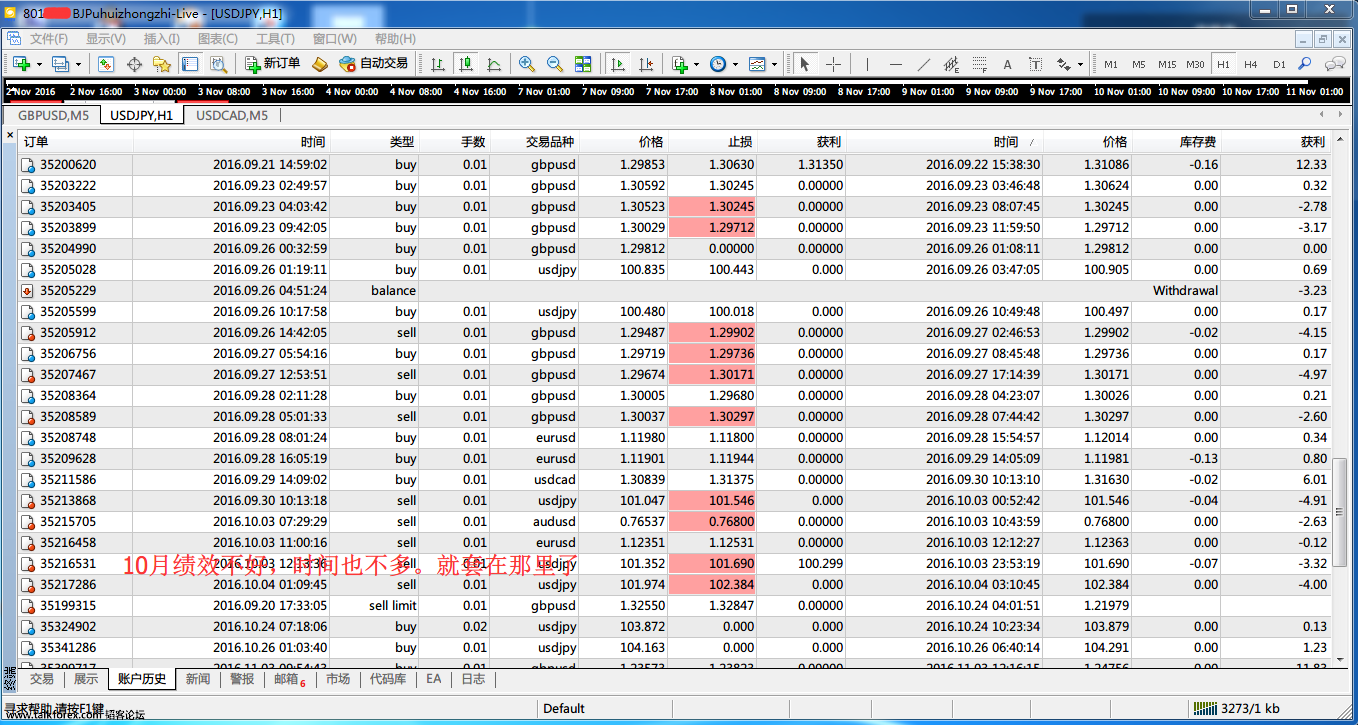Image resolution: width=1358 pixels, height=725 pixels.
Task: Open the 日志 terminal tab
Action: 473,679
